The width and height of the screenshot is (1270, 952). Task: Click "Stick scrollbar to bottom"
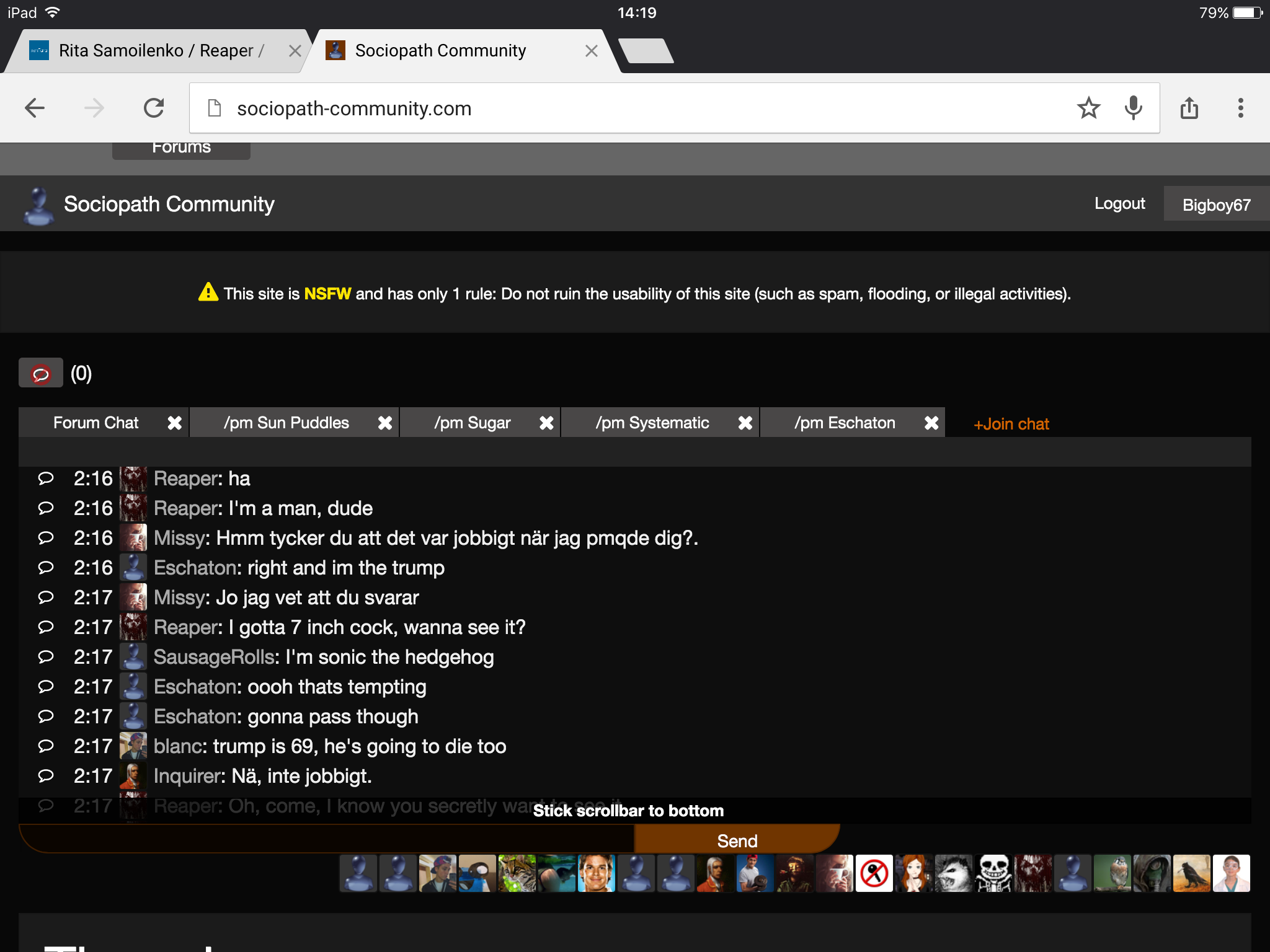(x=628, y=811)
